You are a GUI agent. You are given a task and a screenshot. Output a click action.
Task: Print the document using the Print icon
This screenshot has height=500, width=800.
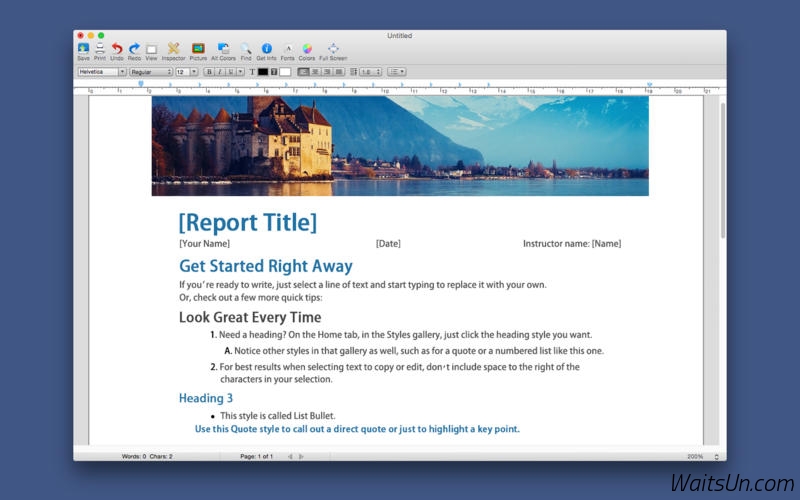(100, 49)
